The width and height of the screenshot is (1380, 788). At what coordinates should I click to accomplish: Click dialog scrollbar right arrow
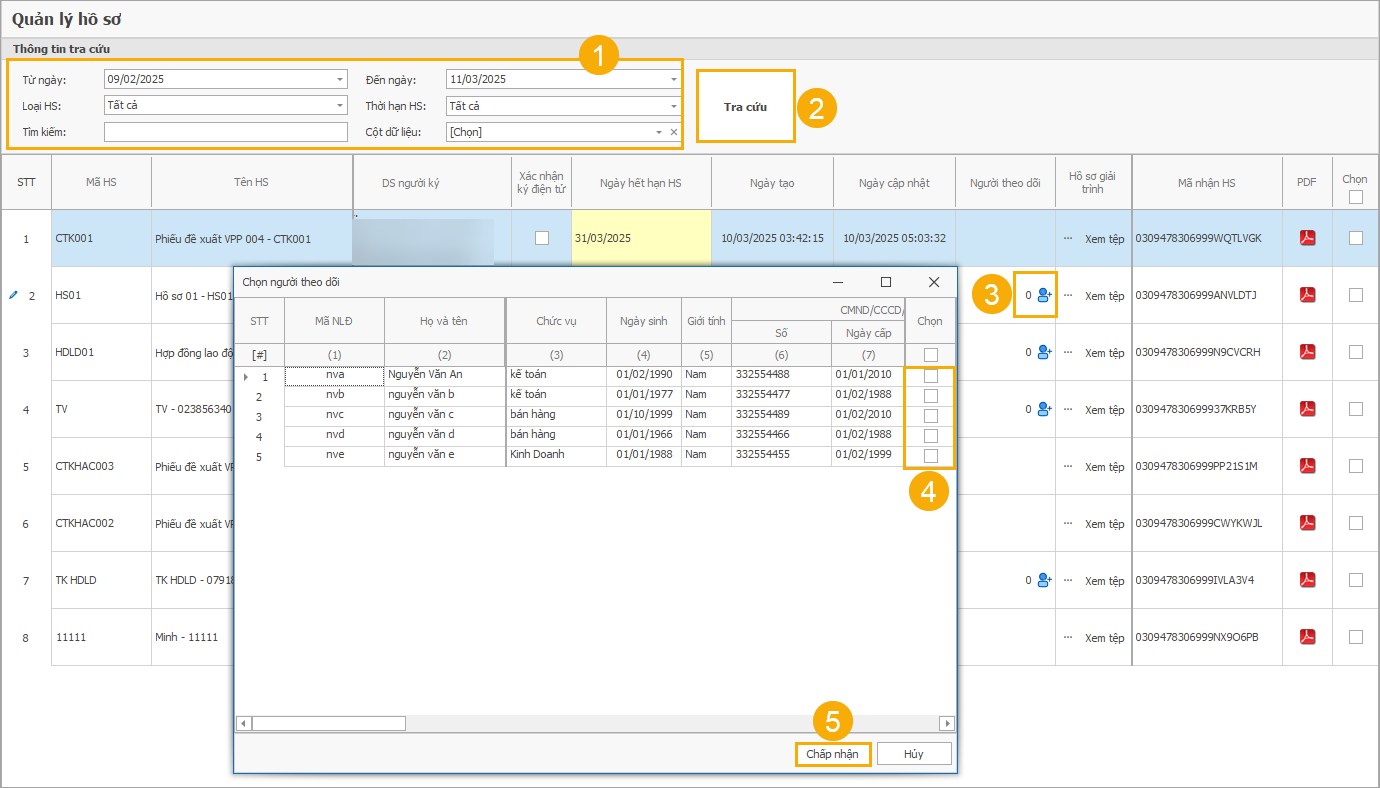tap(947, 723)
